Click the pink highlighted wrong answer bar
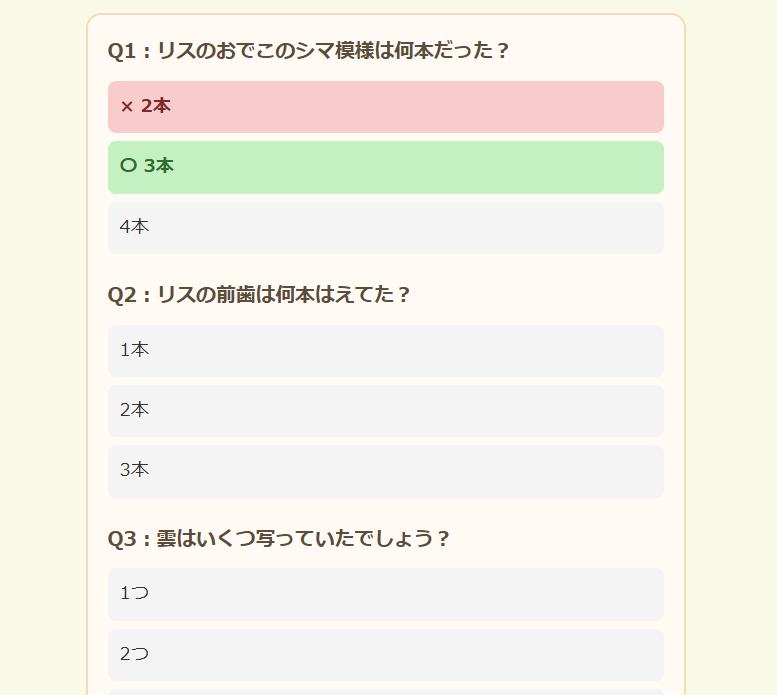This screenshot has width=777, height=695. (386, 107)
